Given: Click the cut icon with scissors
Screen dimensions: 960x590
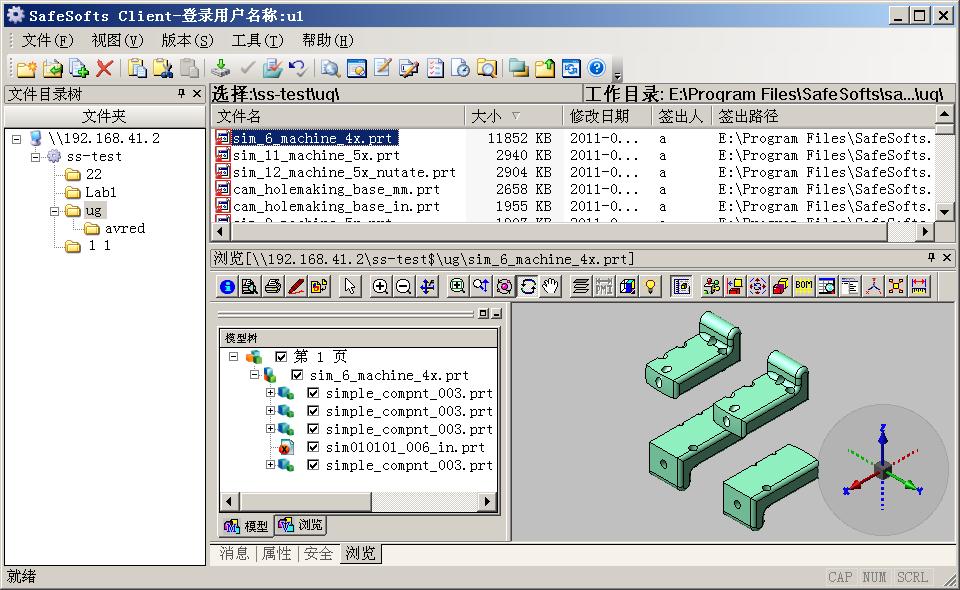Looking at the screenshot, I should [x=163, y=68].
